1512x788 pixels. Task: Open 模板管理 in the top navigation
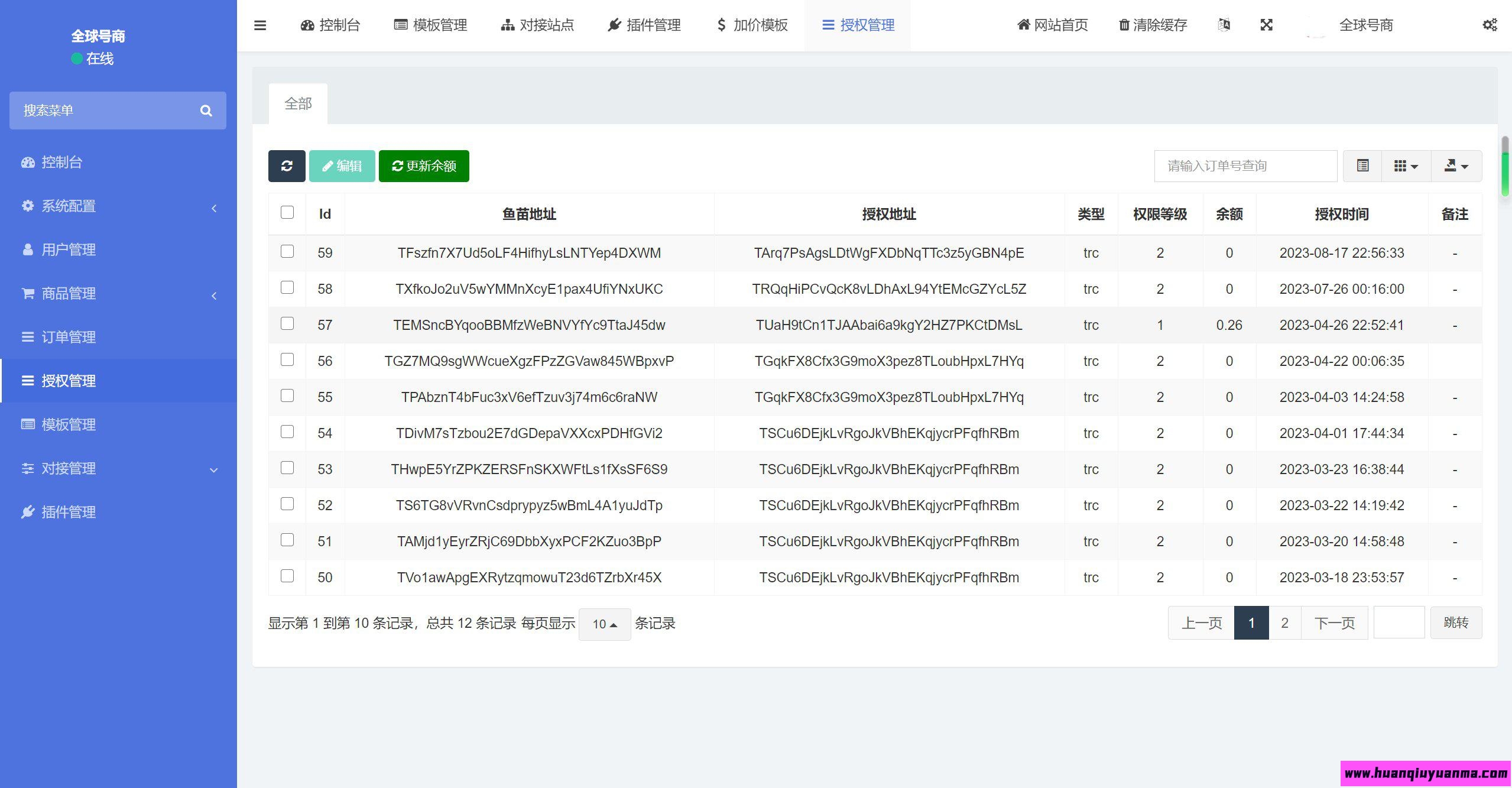pos(431,25)
